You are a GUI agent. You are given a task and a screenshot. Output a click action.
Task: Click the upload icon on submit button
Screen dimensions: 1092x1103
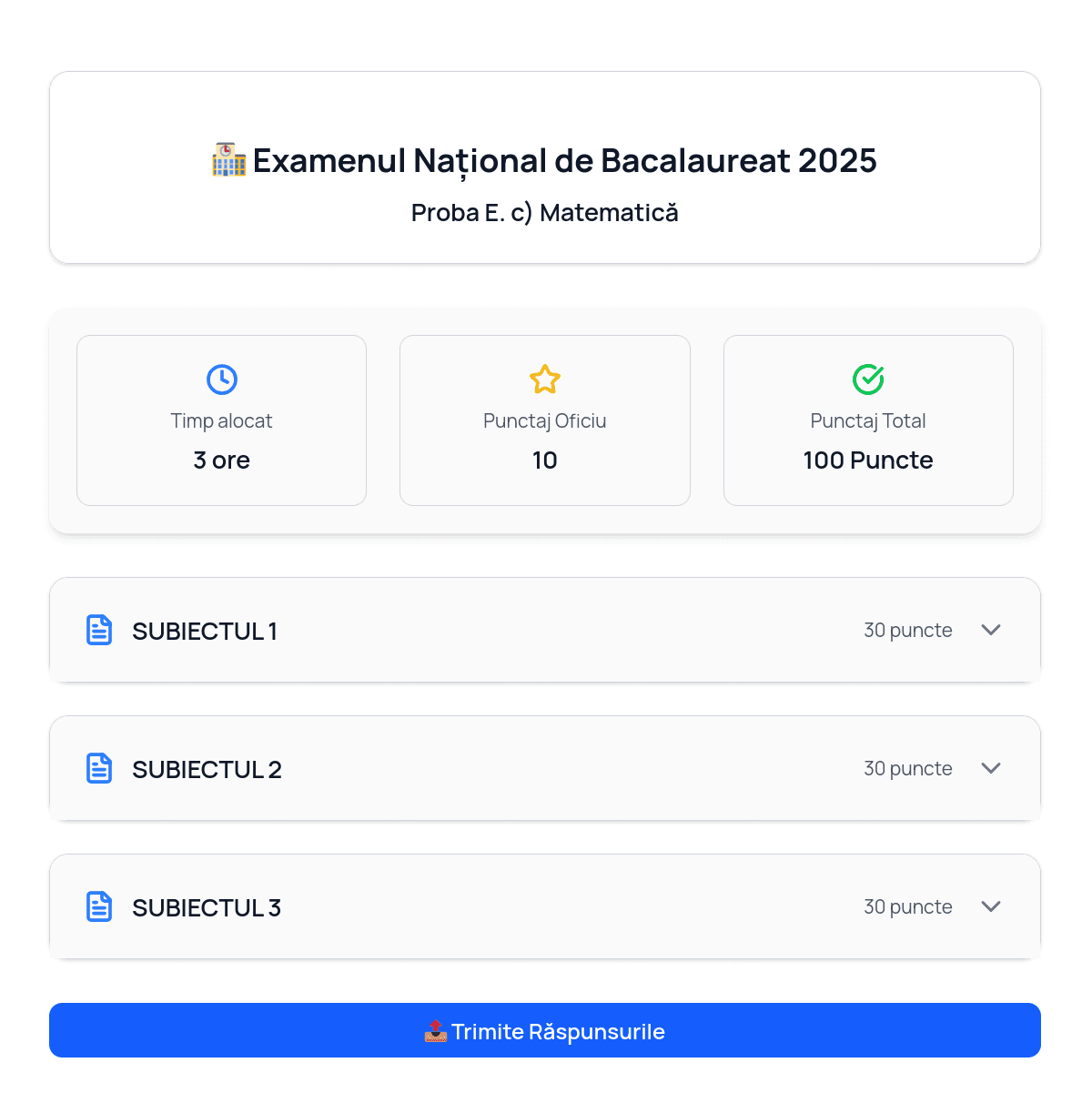pyautogui.click(x=436, y=1031)
